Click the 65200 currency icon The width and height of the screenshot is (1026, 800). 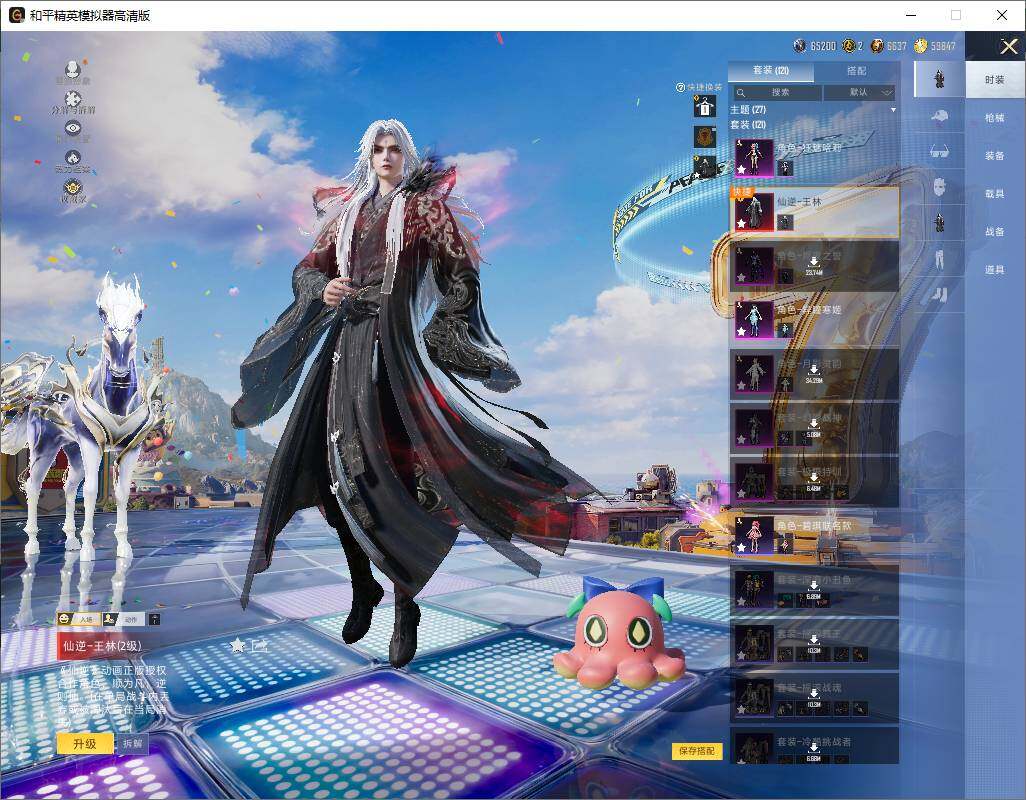(x=800, y=46)
